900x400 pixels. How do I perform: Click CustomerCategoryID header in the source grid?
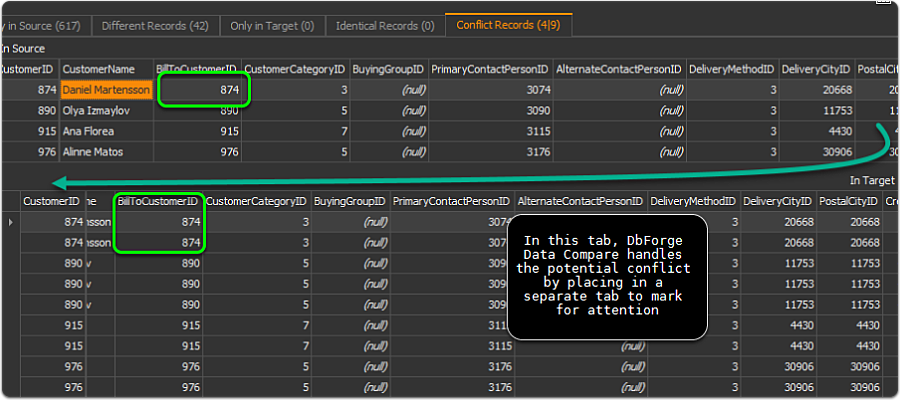(295, 69)
